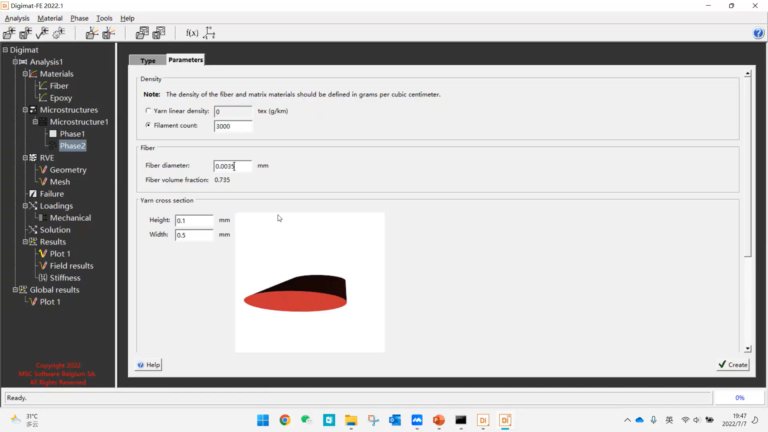This screenshot has height=432, width=768.
Task: Collapse the Microstructures tree node
Action: pos(25,110)
